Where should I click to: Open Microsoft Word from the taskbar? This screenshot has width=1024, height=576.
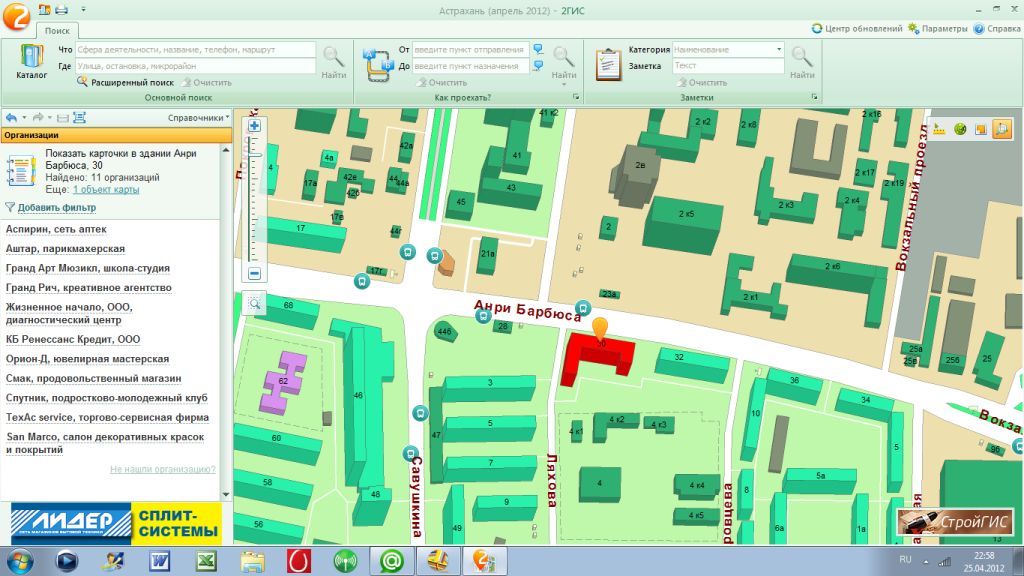(159, 561)
